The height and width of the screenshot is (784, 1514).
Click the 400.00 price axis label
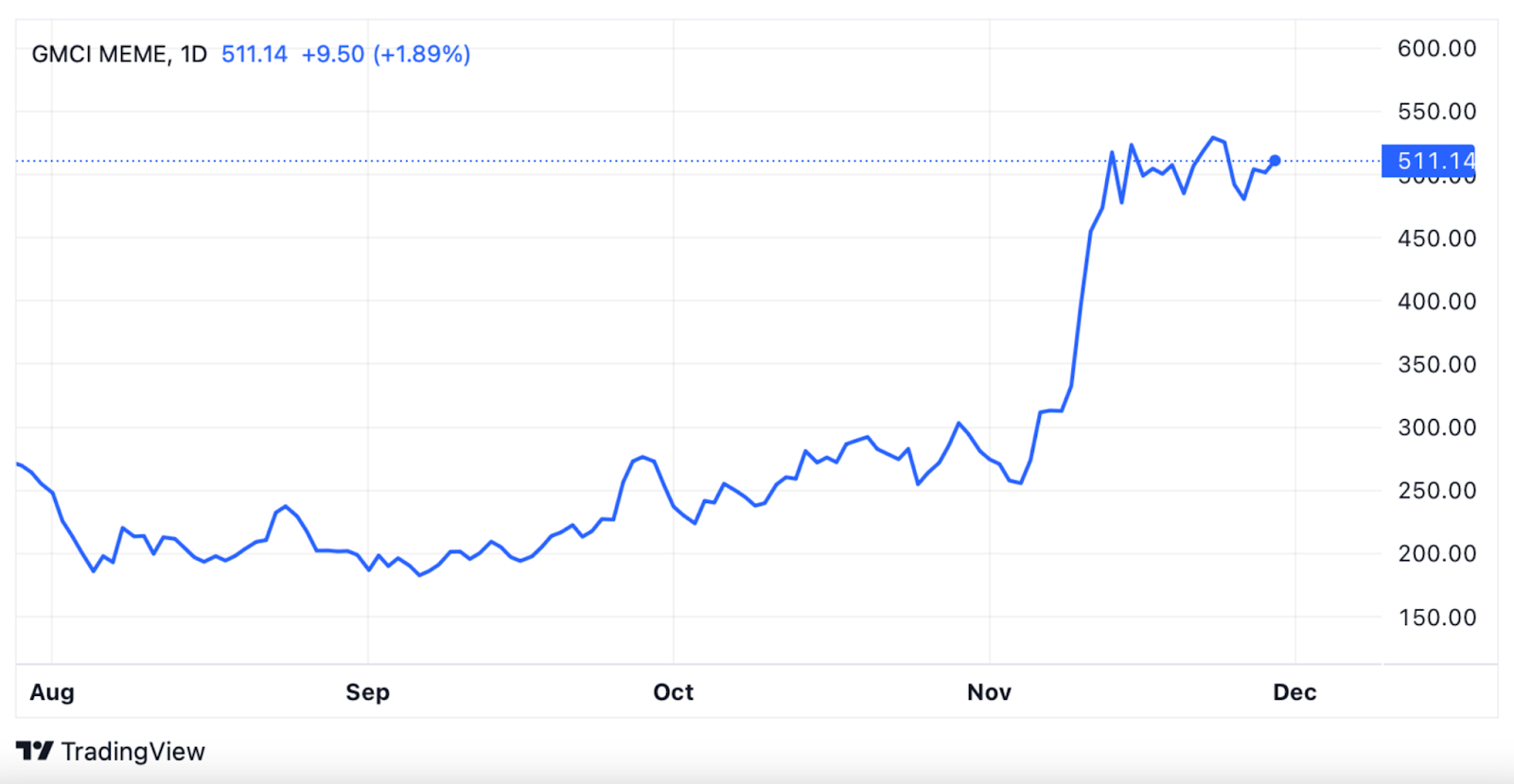1437,302
